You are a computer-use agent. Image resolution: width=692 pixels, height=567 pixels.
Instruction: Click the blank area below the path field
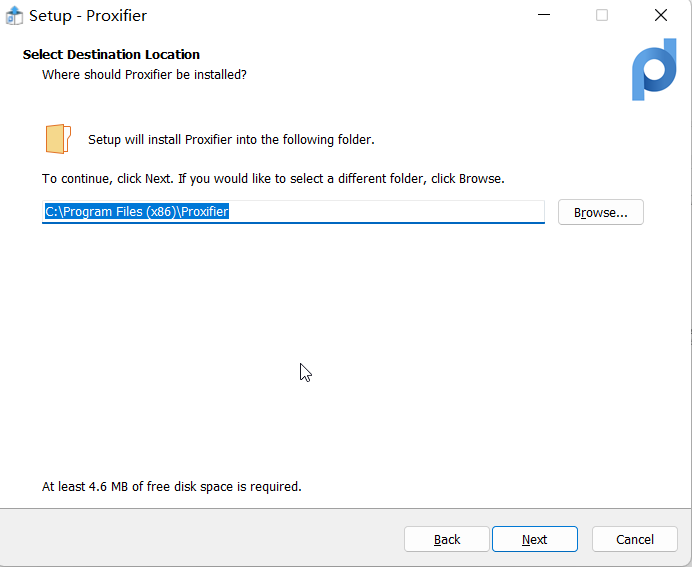coord(340,320)
